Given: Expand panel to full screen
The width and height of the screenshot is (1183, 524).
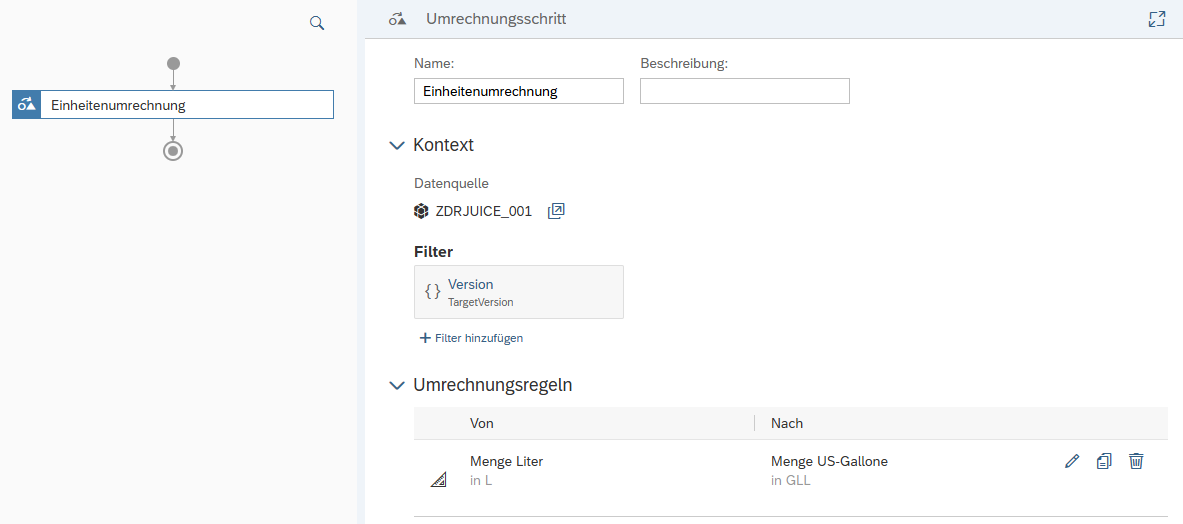Looking at the screenshot, I should pos(1157,20).
